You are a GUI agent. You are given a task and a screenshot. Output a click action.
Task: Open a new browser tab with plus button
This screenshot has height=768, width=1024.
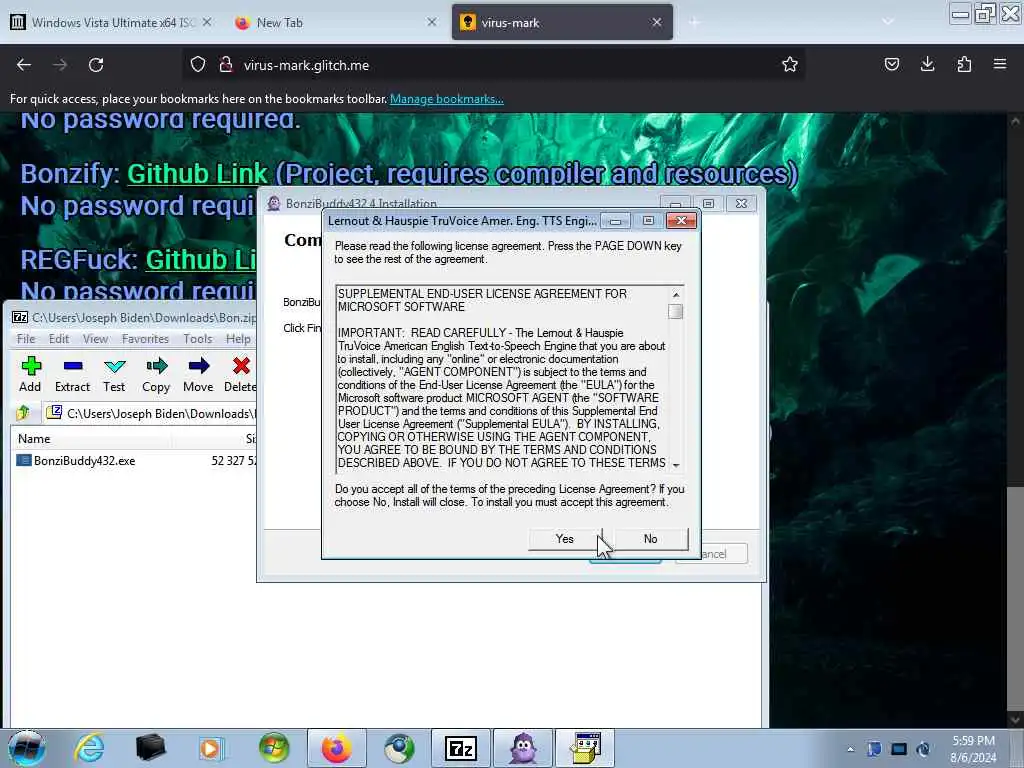tap(694, 22)
